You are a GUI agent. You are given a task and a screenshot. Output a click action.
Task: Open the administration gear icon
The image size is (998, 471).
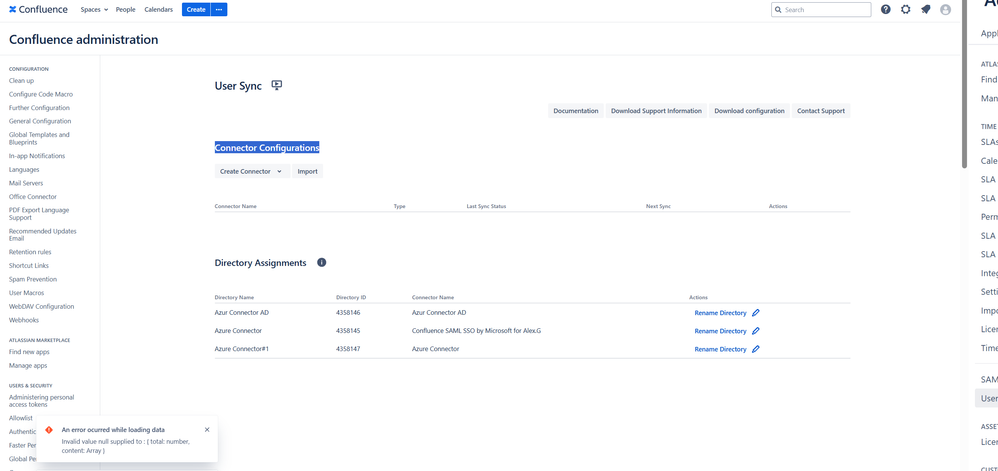pyautogui.click(x=906, y=10)
